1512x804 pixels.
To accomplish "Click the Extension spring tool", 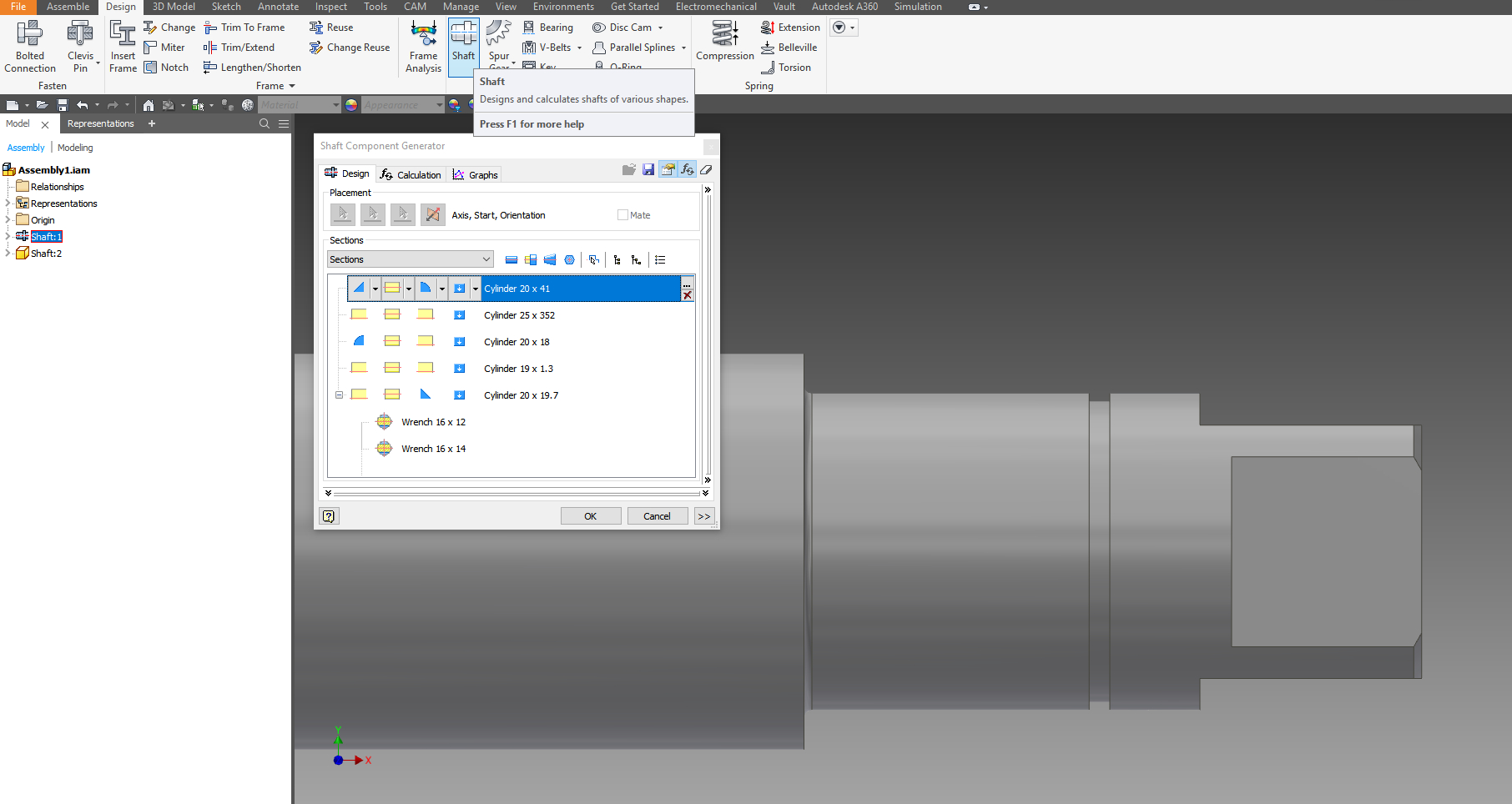I will pyautogui.click(x=790, y=28).
